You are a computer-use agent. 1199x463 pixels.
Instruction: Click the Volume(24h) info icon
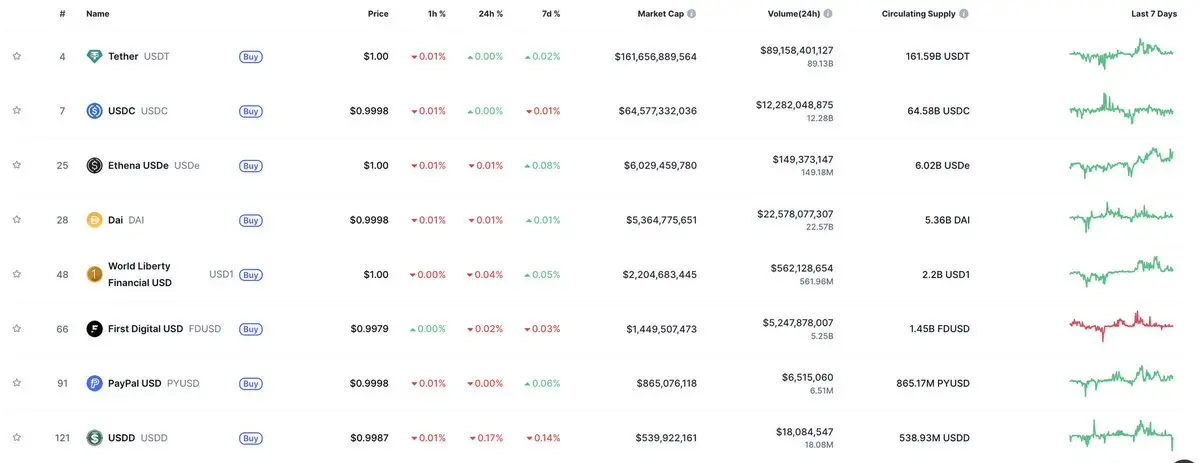tap(828, 14)
